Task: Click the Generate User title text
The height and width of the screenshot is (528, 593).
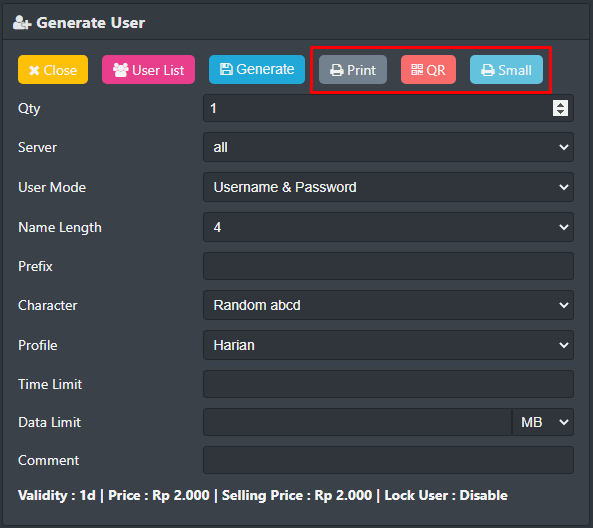Action: point(90,23)
